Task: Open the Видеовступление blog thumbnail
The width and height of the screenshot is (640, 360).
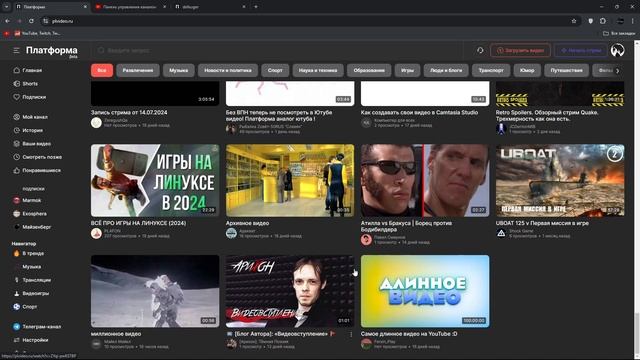Action: 290,291
